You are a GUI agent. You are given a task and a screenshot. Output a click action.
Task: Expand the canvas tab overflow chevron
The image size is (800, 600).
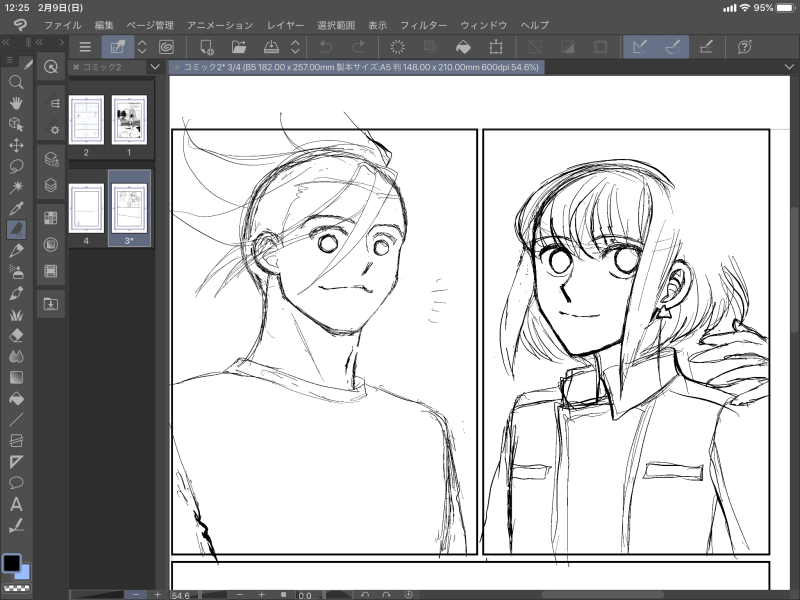pos(789,67)
